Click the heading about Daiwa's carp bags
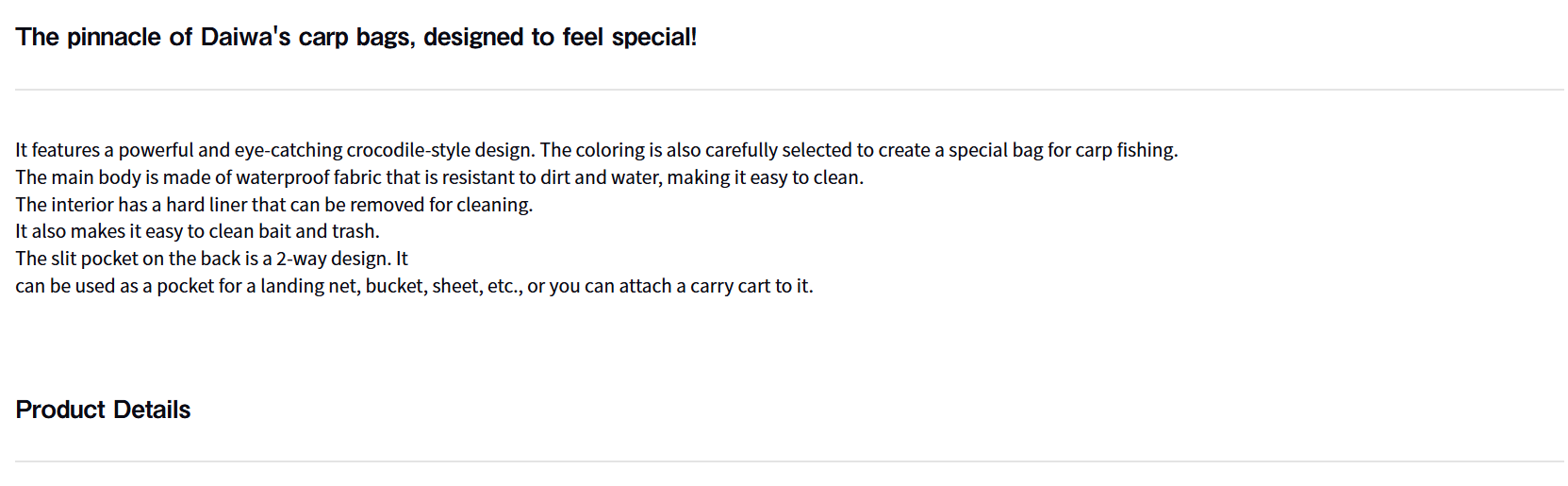 click(x=355, y=37)
